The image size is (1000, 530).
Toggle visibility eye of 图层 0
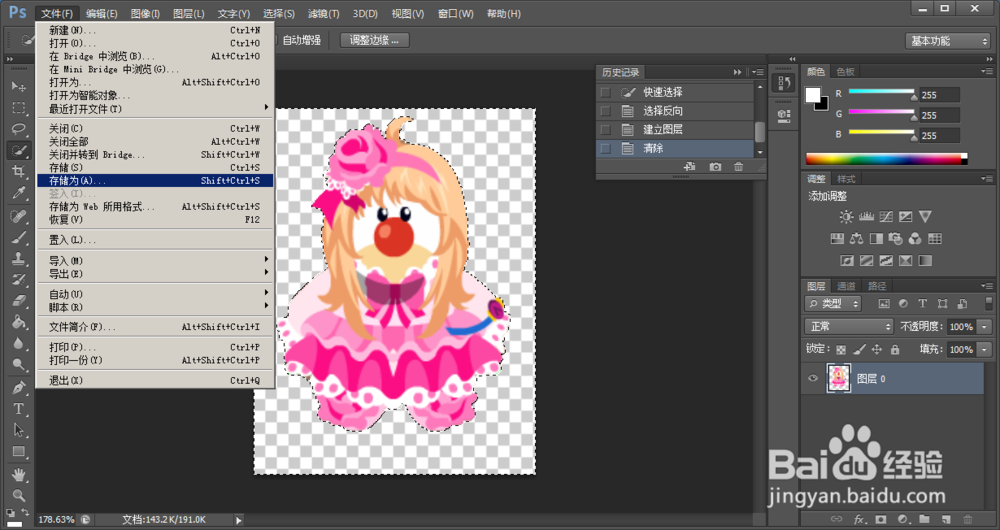pos(812,378)
